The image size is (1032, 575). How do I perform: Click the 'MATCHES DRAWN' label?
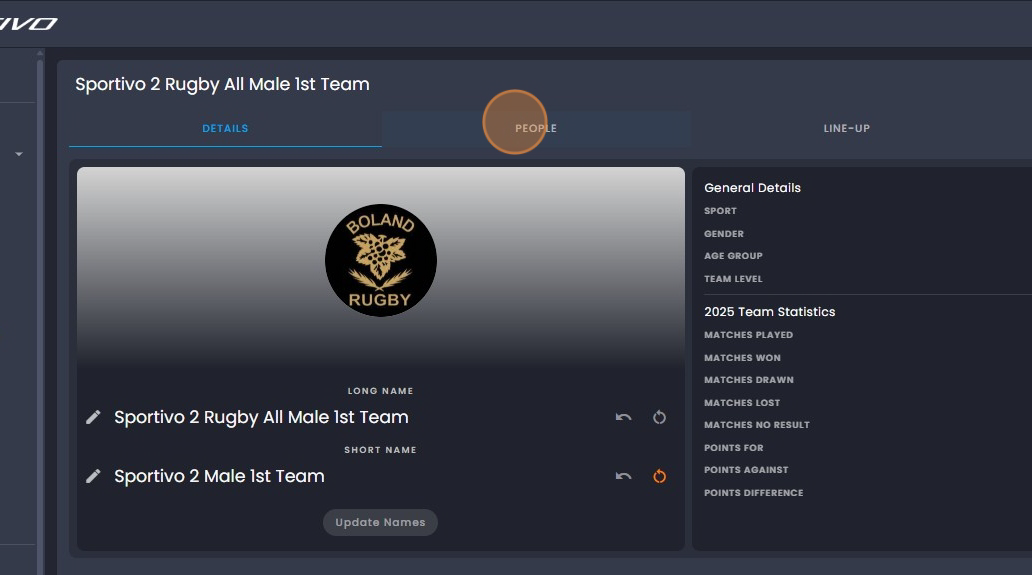click(749, 380)
